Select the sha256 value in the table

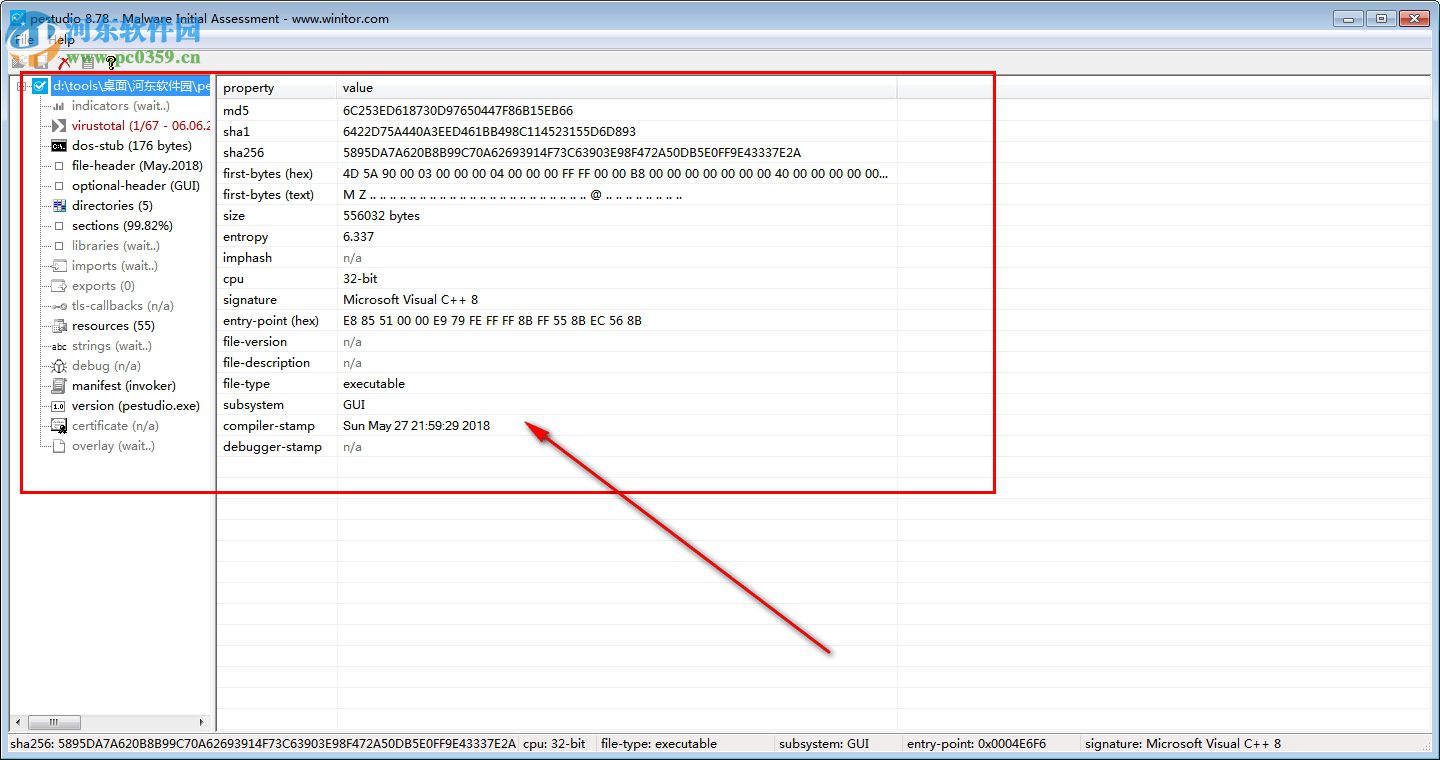pyautogui.click(x=572, y=152)
